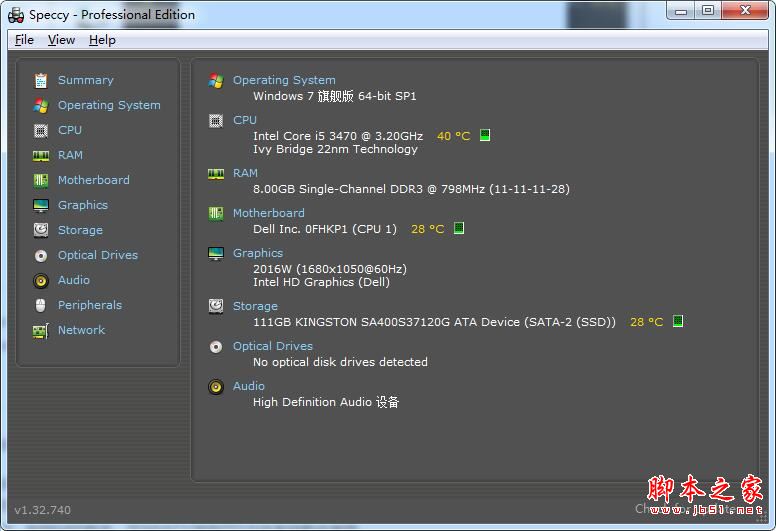
Task: Click the 8.00GB Single-Channel DDR3 text
Action: [411, 189]
